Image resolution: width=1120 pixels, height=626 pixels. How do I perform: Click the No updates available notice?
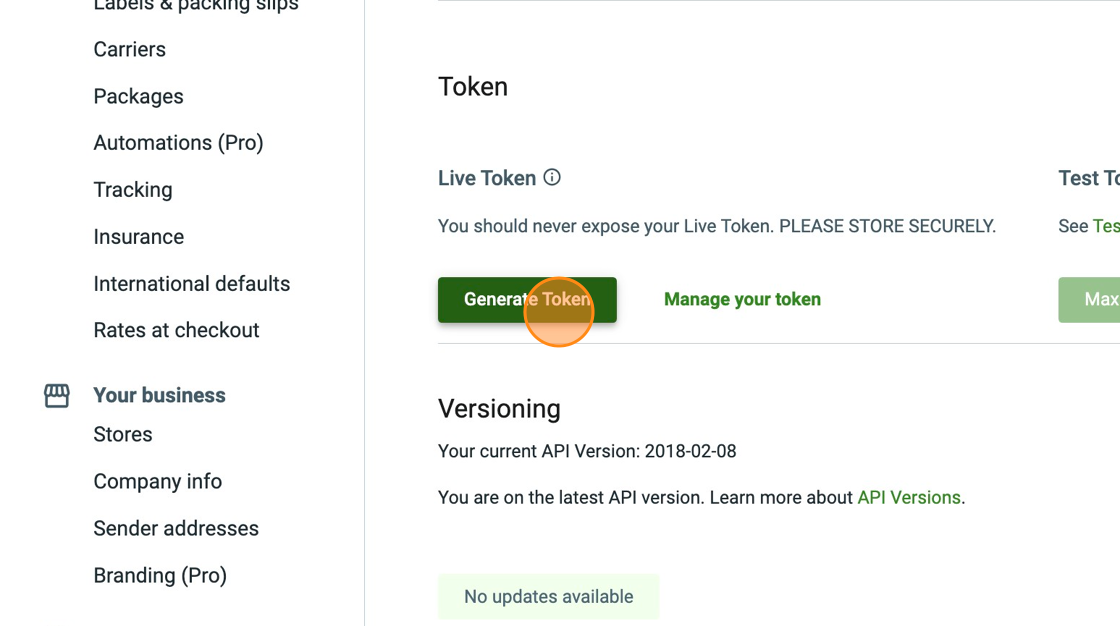pos(548,596)
